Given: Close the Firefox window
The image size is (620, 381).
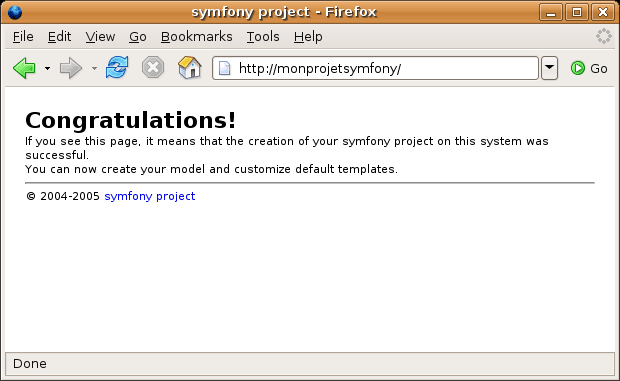Looking at the screenshot, I should tap(603, 12).
